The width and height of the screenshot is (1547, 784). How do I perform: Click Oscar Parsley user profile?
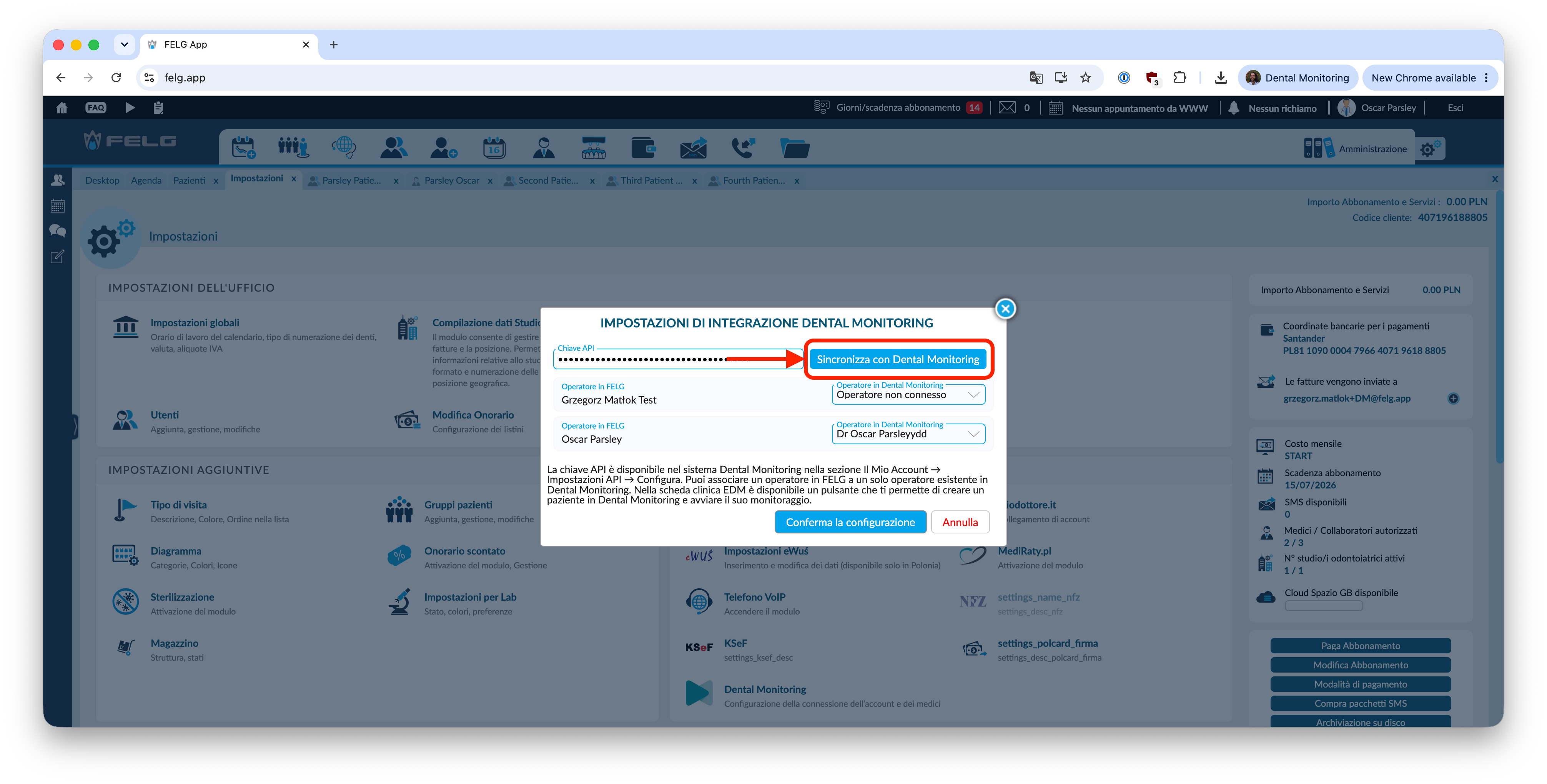[x=1376, y=108]
